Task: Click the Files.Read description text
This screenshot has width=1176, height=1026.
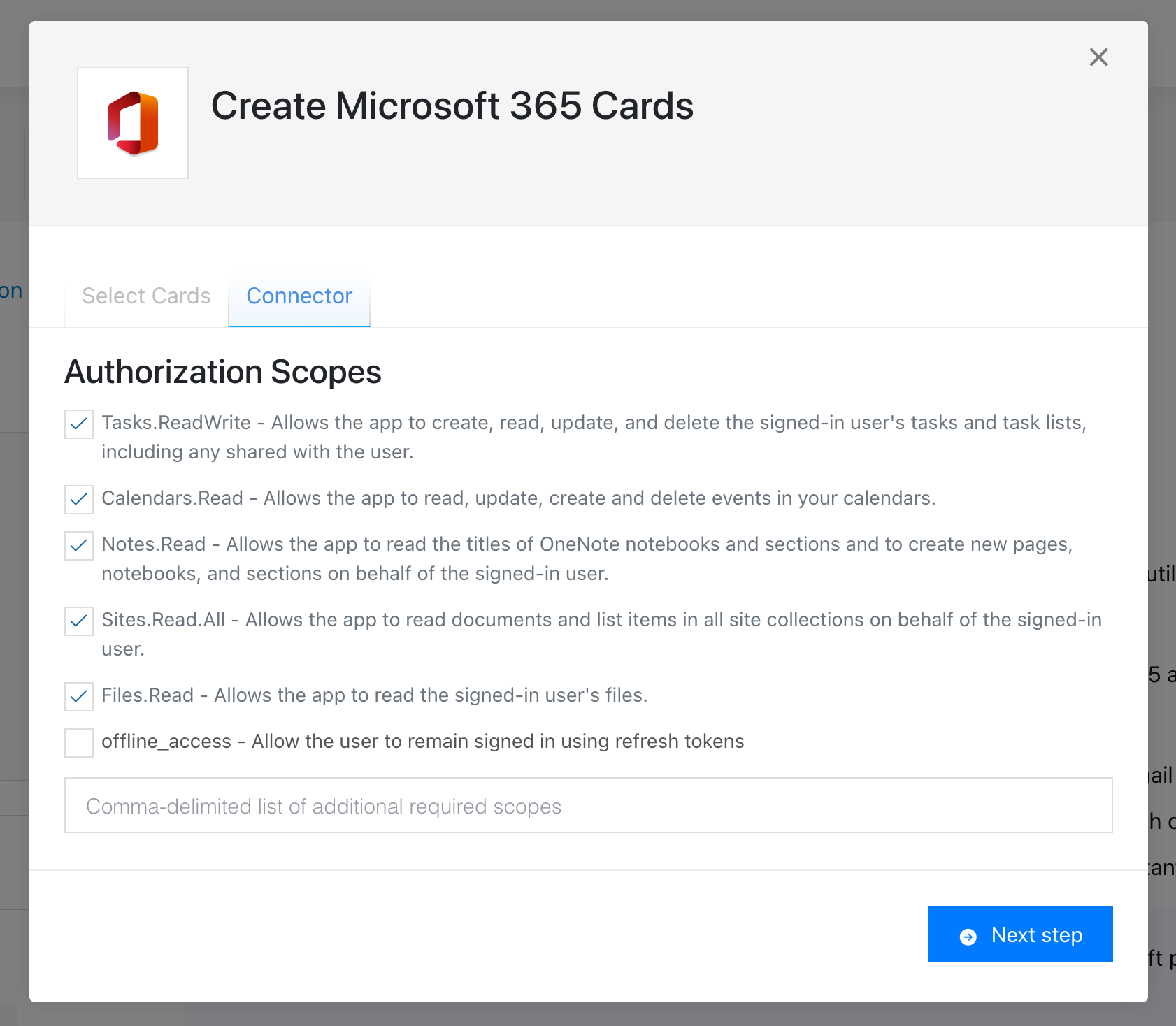Action: [374, 695]
